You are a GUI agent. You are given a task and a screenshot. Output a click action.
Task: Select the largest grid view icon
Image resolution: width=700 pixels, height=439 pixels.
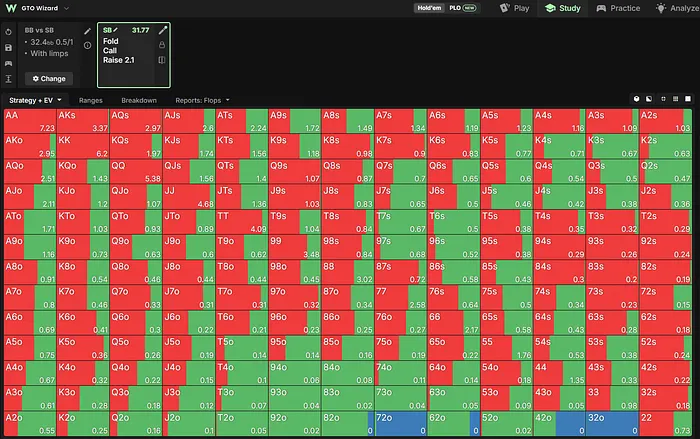(688, 99)
